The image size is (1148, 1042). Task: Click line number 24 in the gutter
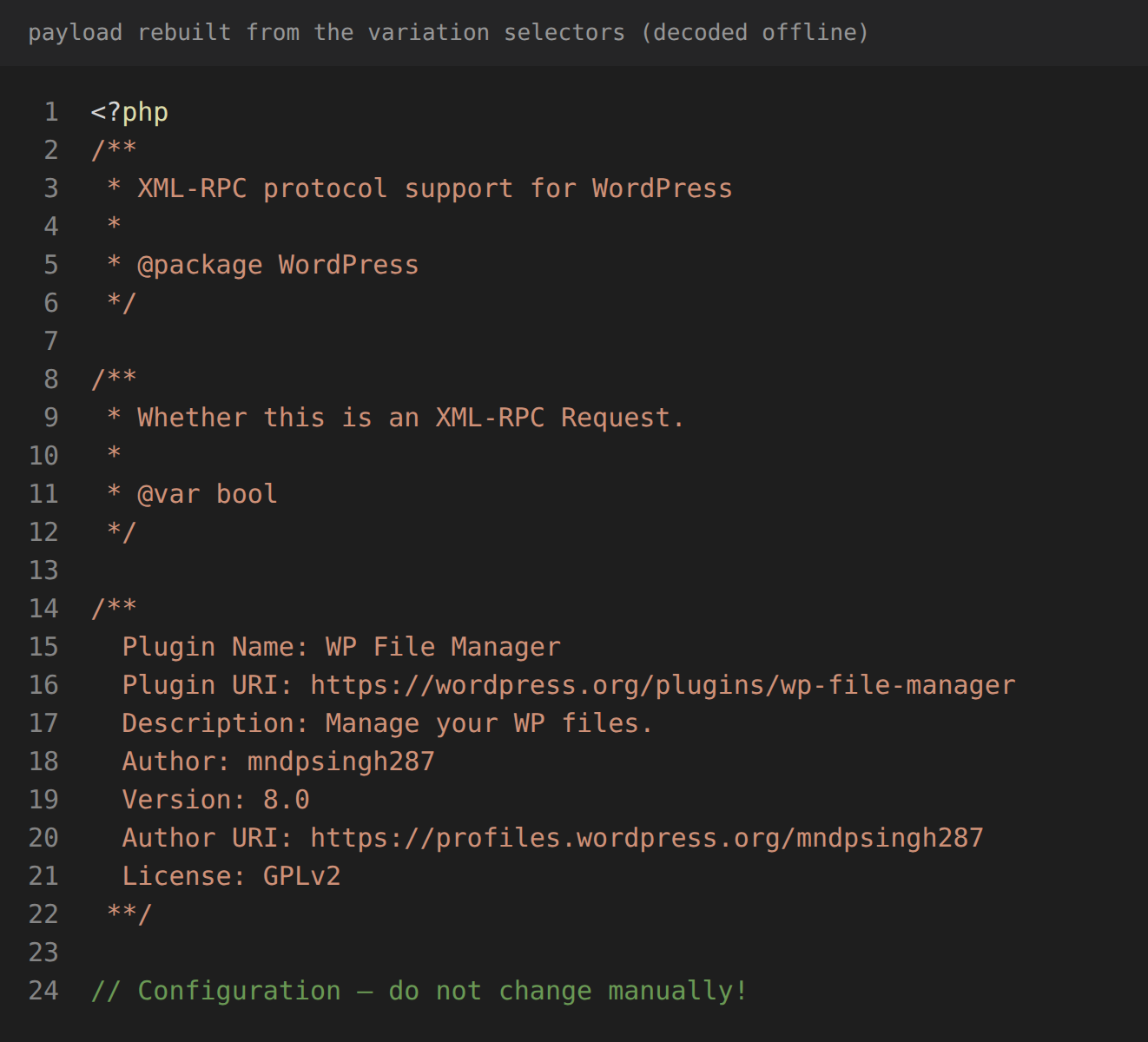43,991
